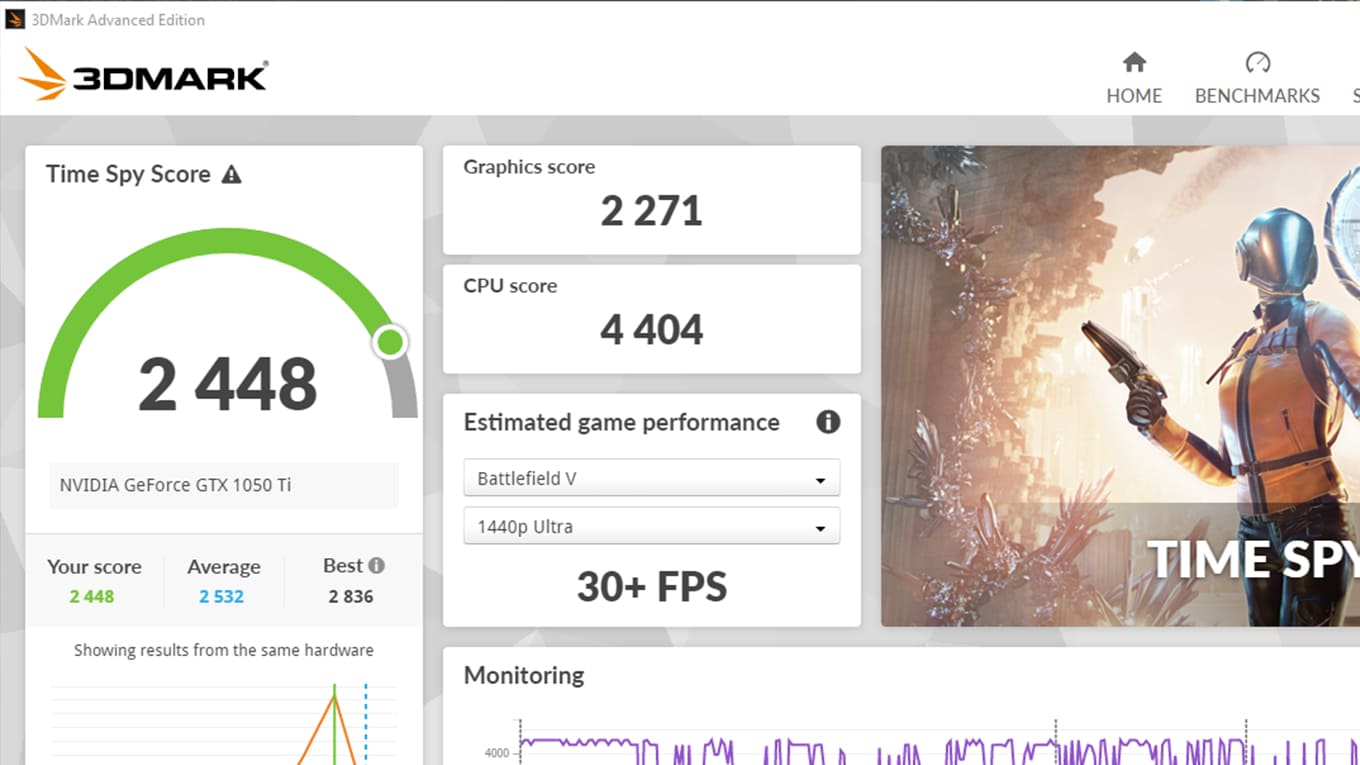Viewport: 1360px width, 765px height.
Task: Click the 3DMark Advanced Edition window title
Action: (x=118, y=19)
